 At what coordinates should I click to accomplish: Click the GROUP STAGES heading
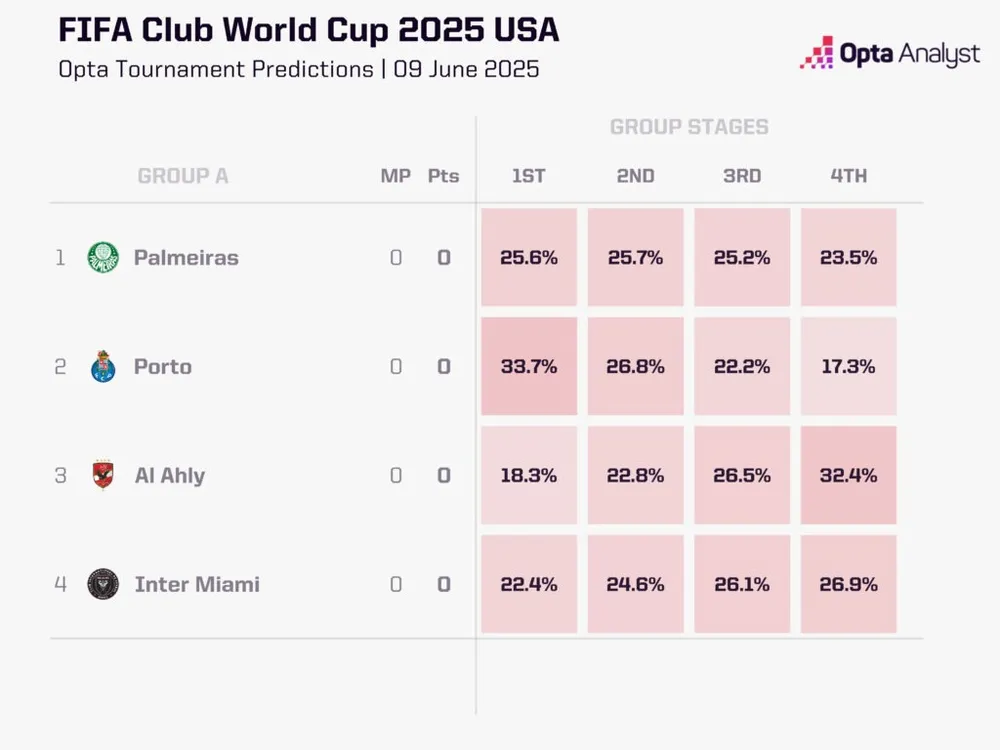pyautogui.click(x=689, y=127)
